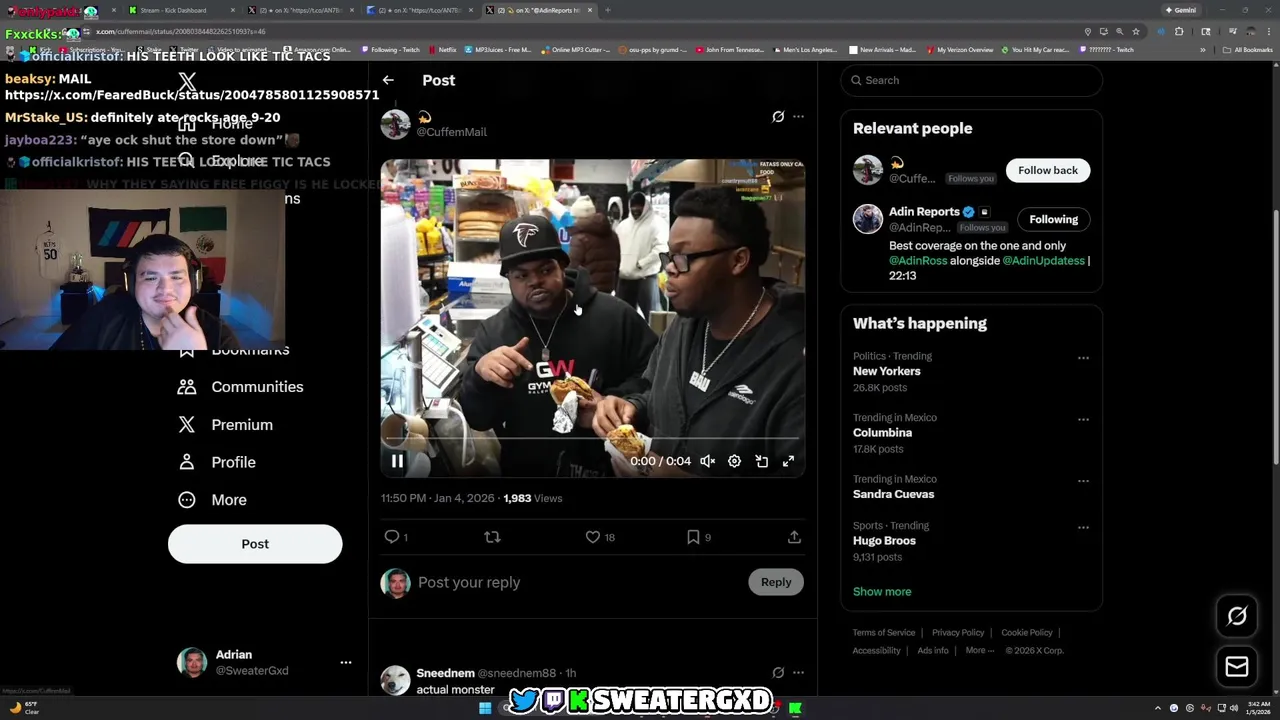Open @CuffemMail author avatar on the post

click(x=395, y=124)
